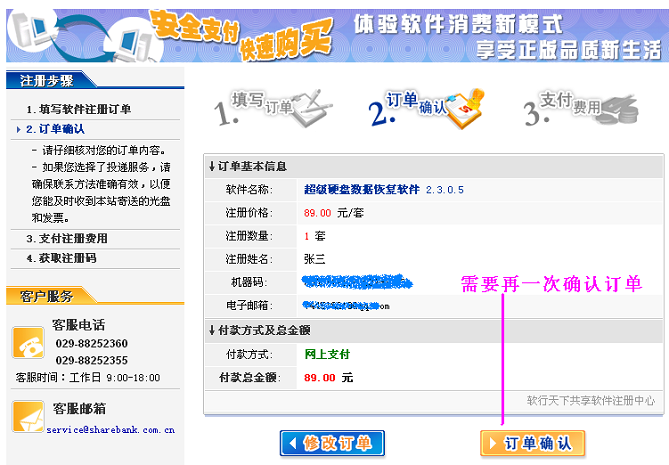
Task: Click the 付款总金额 value 89.00 元
Action: click(x=329, y=378)
